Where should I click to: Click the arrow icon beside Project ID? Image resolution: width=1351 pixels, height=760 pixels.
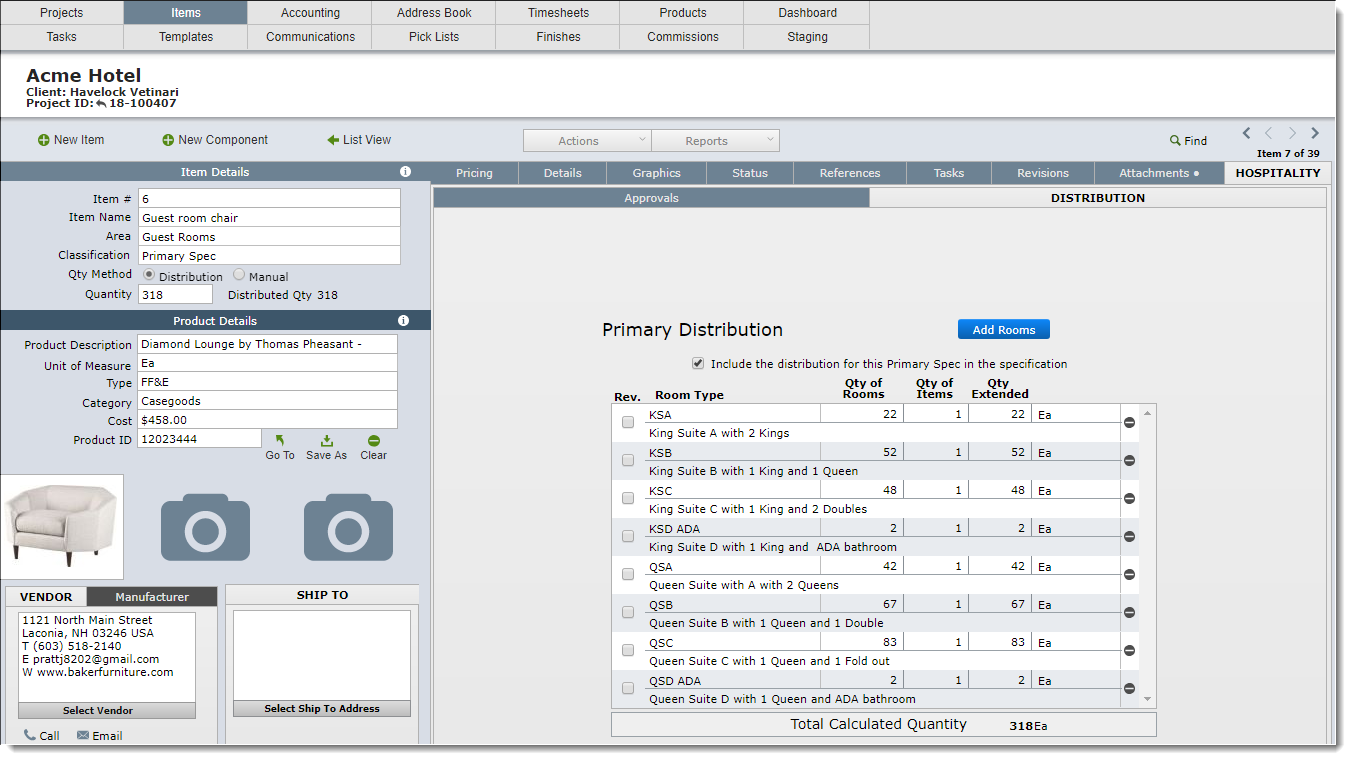tap(101, 103)
